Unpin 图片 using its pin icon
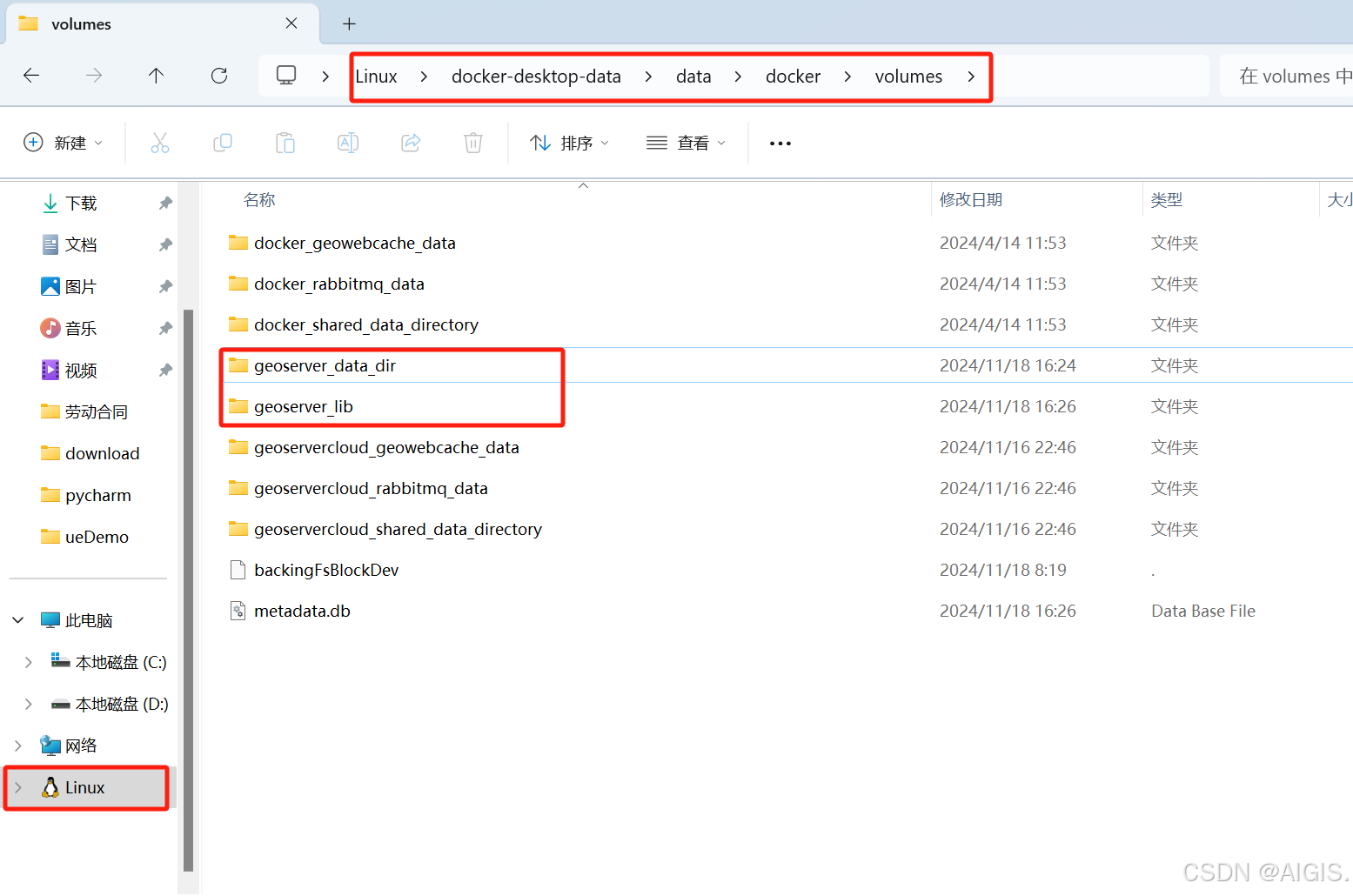This screenshot has width=1353, height=896. click(x=165, y=286)
